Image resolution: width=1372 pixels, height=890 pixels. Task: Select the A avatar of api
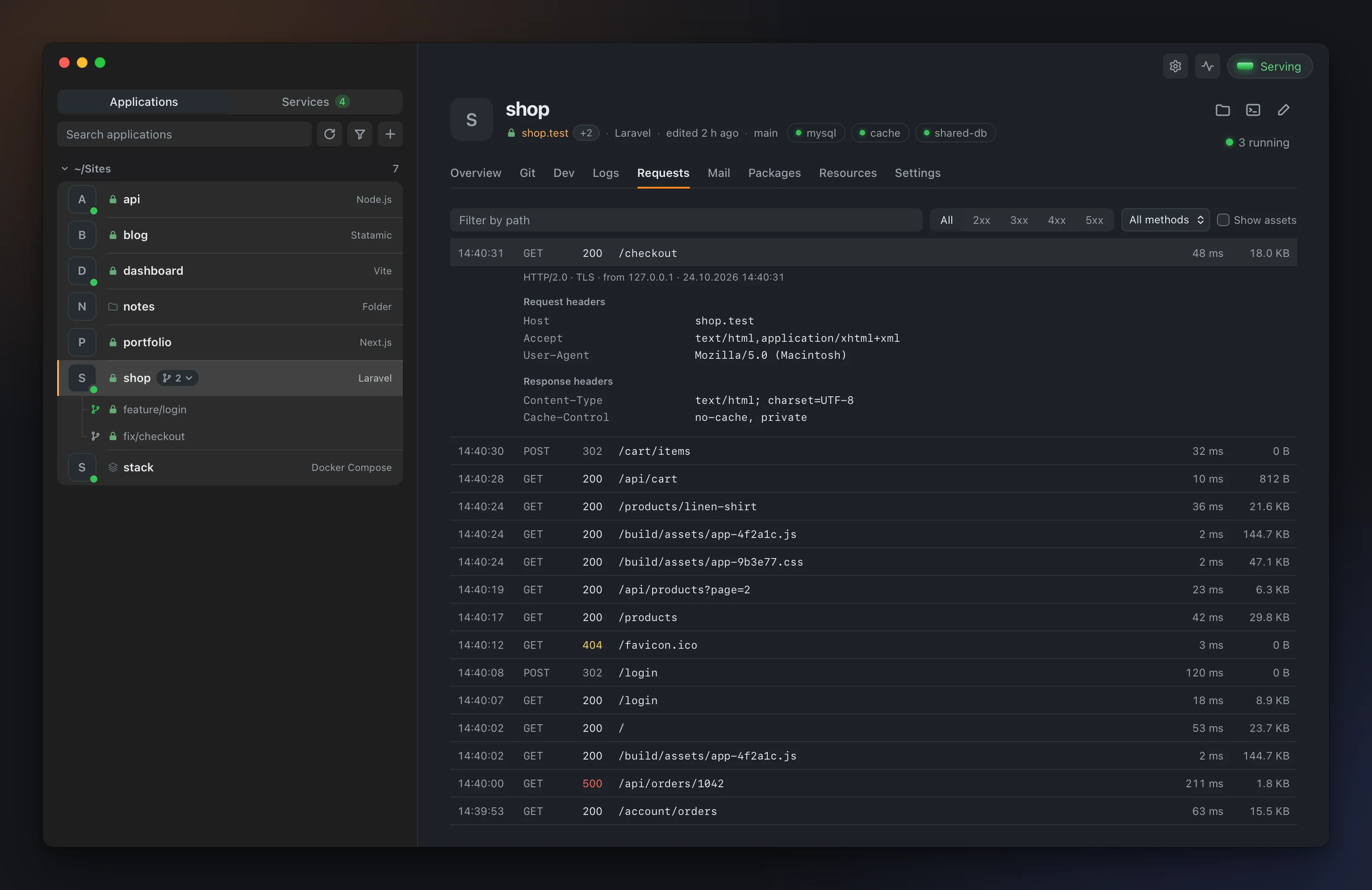(x=82, y=200)
